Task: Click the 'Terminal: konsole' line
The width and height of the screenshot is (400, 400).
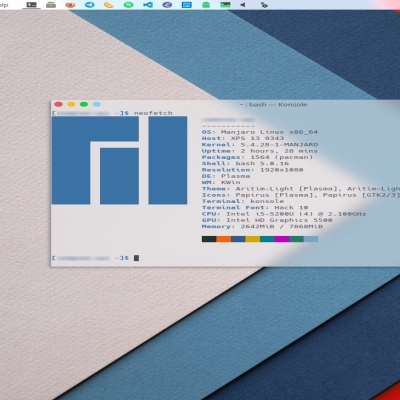Action: [243, 201]
